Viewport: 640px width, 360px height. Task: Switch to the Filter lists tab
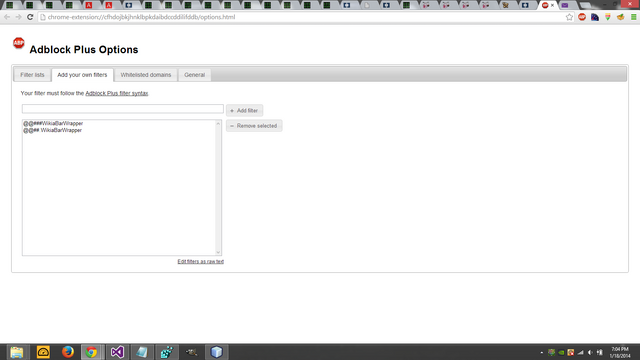point(32,75)
